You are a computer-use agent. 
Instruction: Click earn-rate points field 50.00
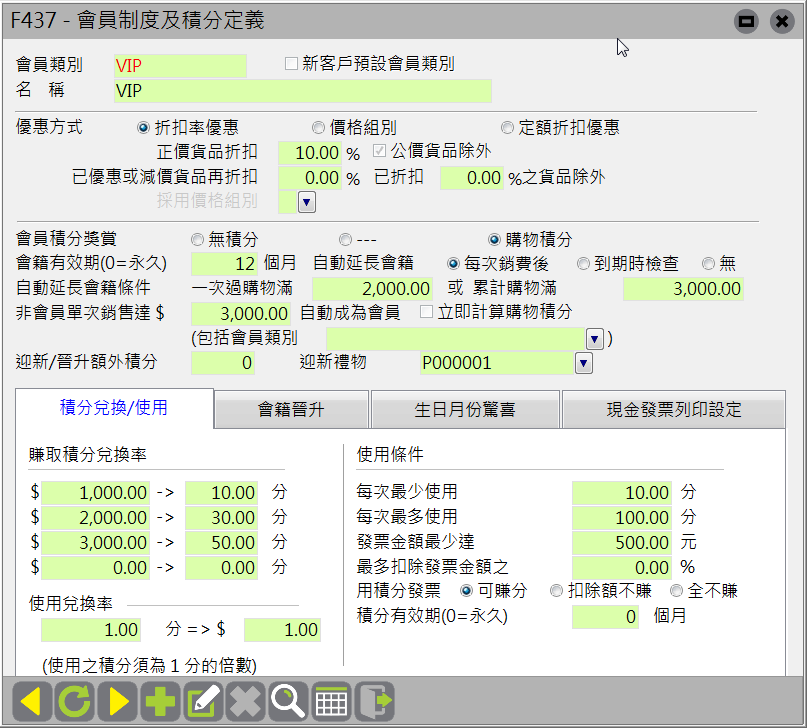pos(221,543)
